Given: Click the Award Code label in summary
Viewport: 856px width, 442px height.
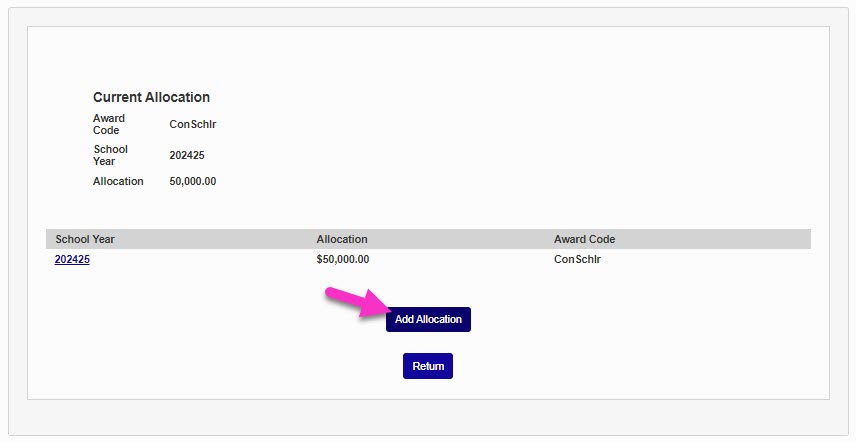Looking at the screenshot, I should [x=109, y=124].
